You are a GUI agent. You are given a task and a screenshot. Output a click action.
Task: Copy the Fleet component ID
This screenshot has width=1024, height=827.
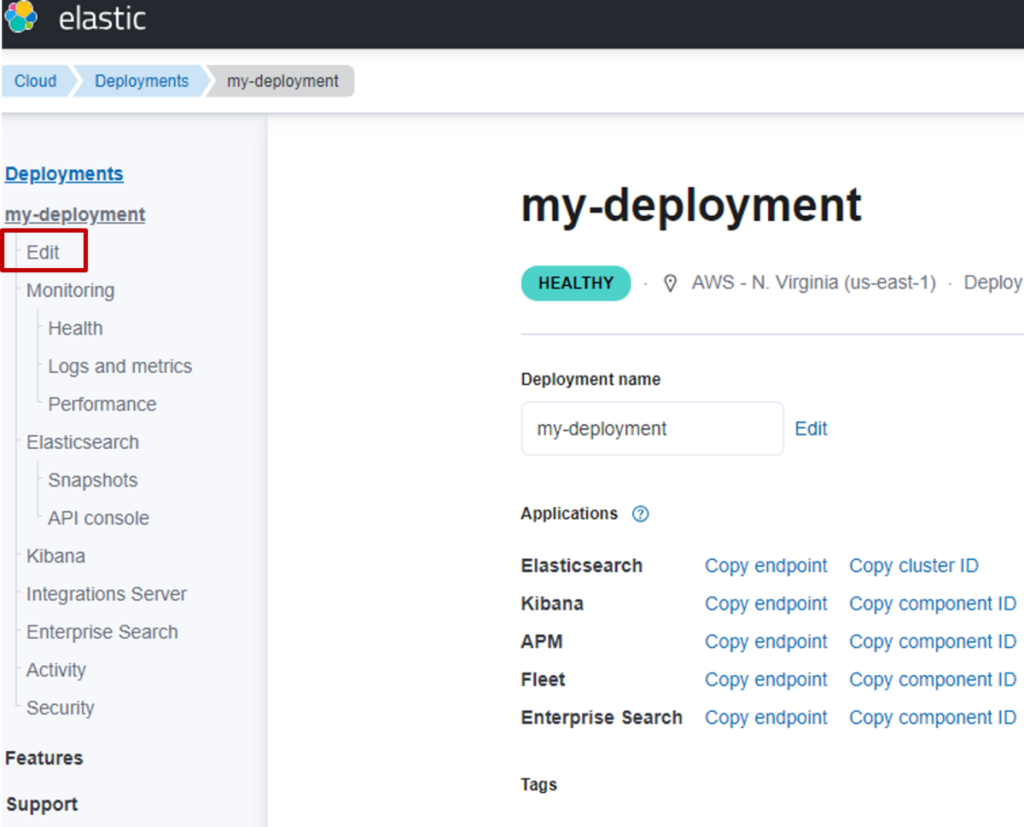(x=932, y=680)
